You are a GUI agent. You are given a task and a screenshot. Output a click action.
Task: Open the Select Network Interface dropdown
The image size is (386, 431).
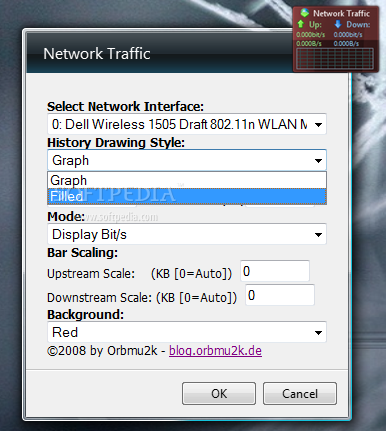[x=187, y=124]
